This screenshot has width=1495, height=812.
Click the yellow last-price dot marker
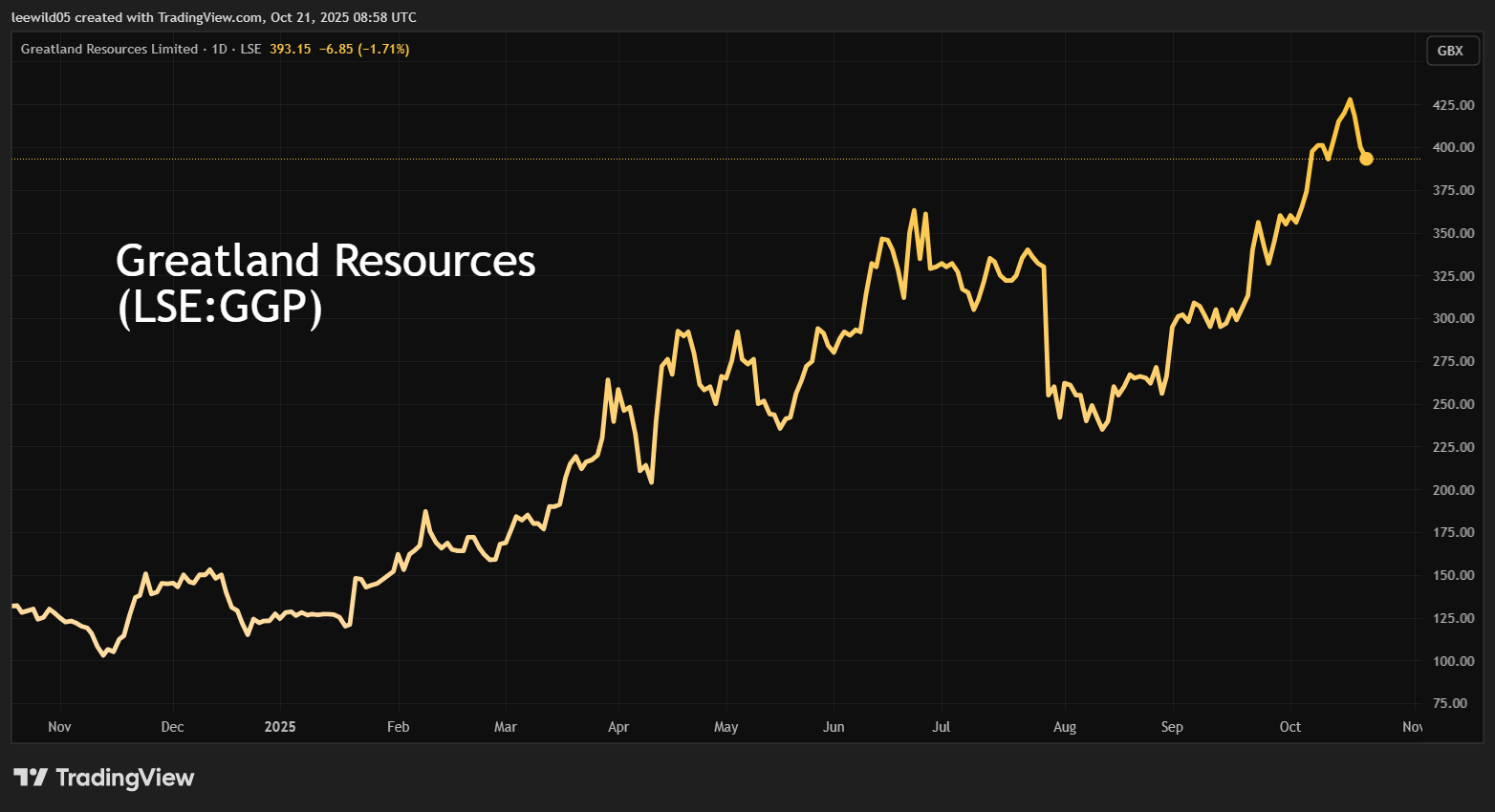[1366, 159]
